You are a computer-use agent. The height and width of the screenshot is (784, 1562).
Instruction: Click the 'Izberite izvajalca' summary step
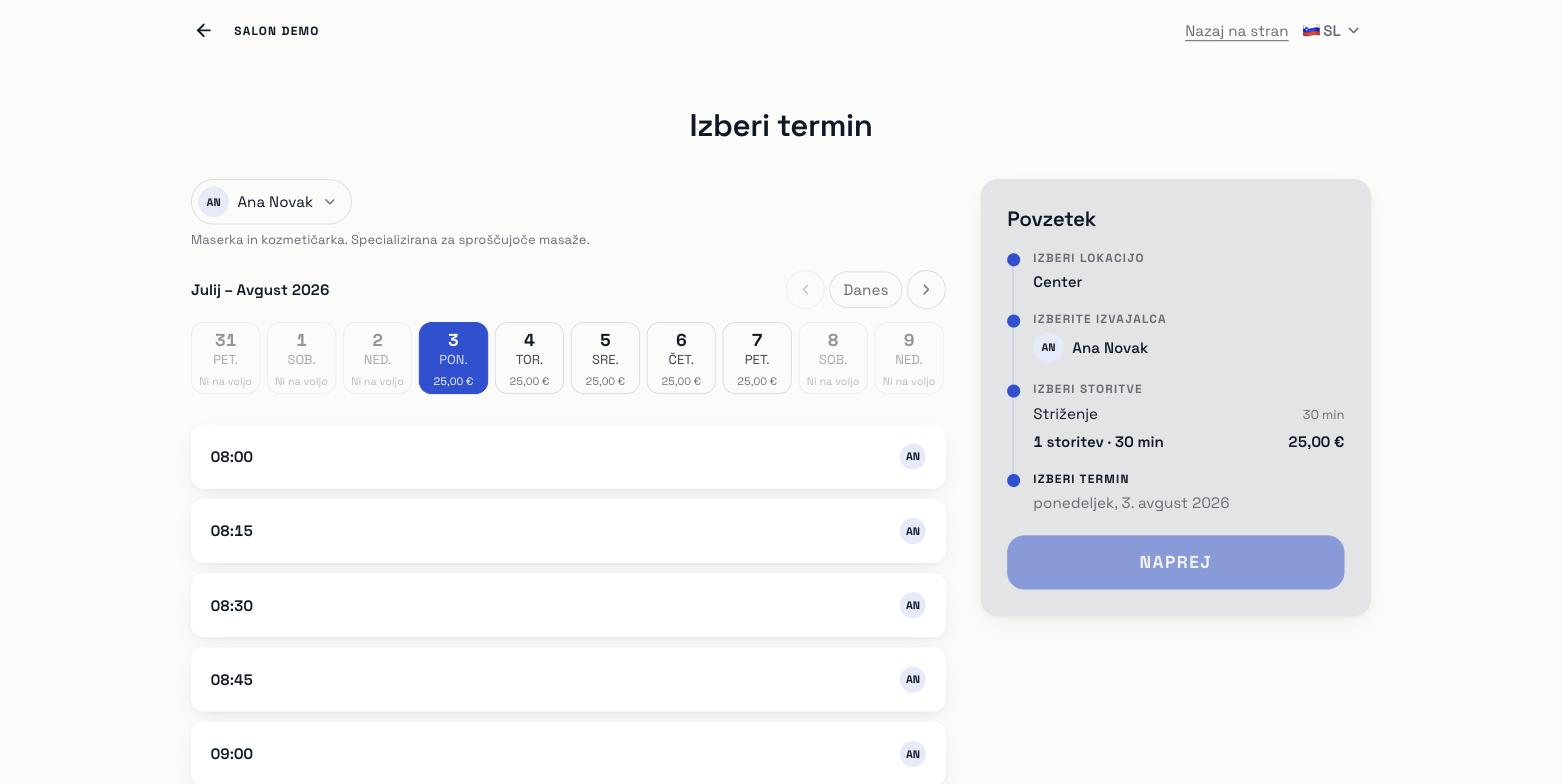point(1099,319)
